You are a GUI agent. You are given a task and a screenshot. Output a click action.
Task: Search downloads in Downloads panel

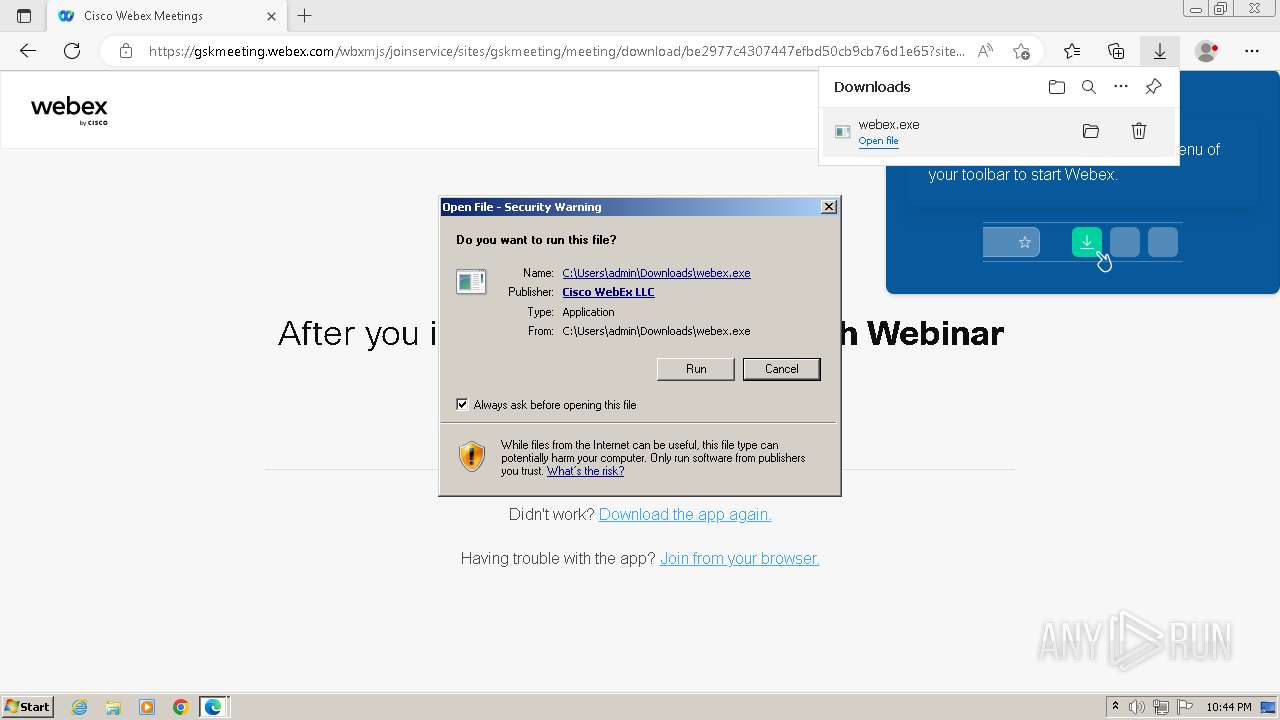[1089, 87]
